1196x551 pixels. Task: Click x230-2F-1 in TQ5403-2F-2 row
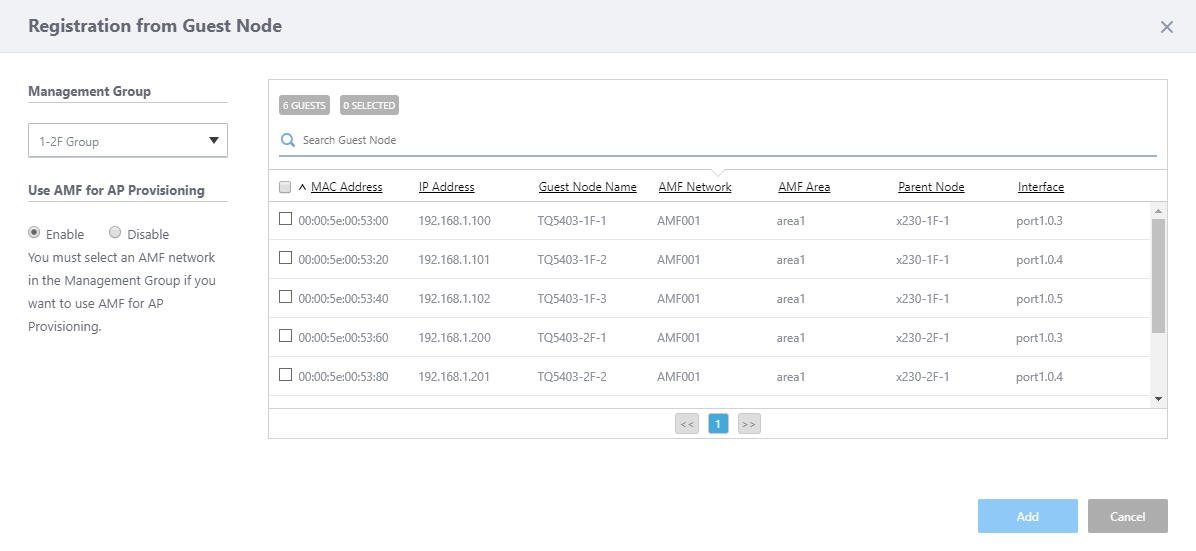tap(923, 377)
